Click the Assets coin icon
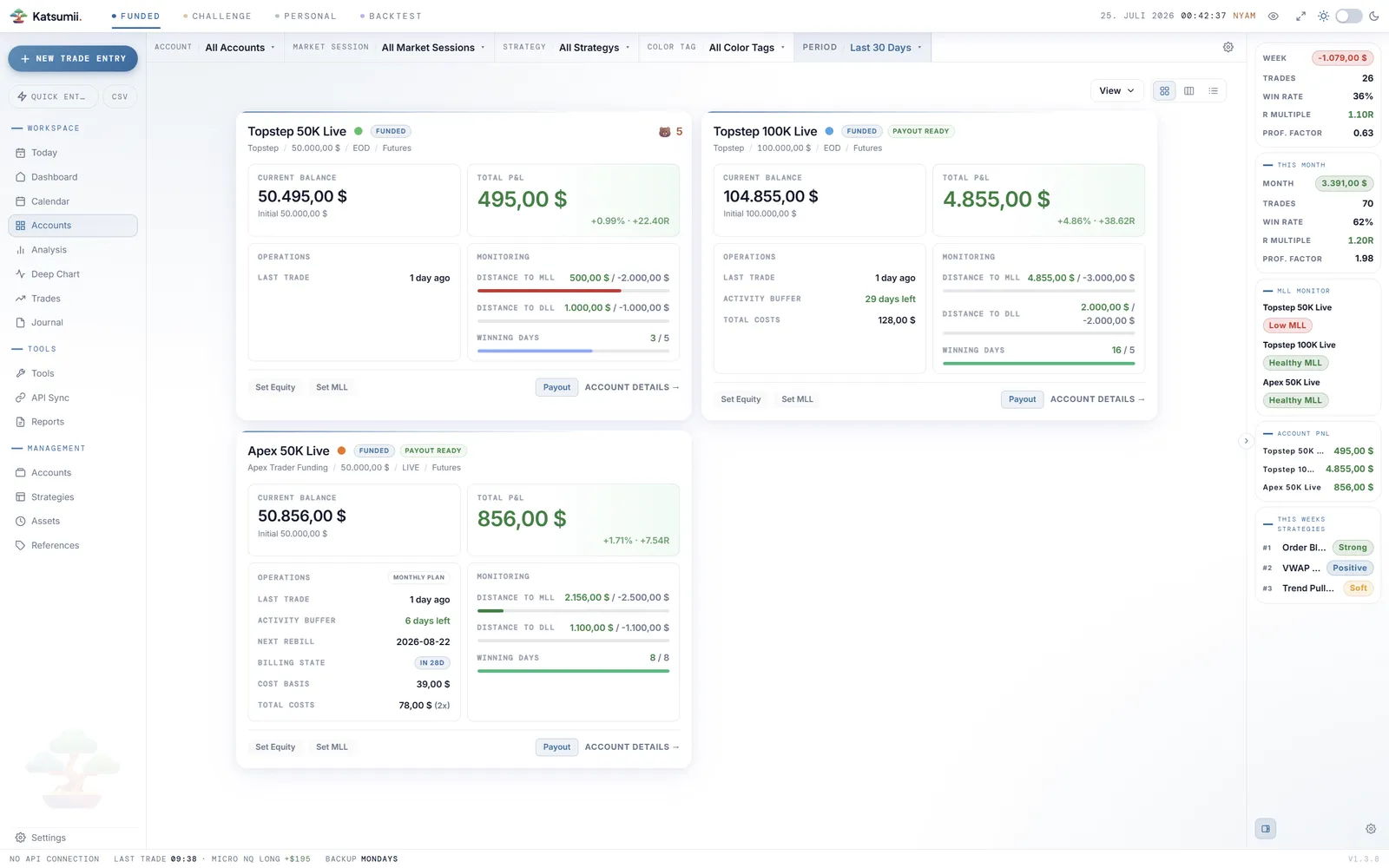The width and height of the screenshot is (1389, 868). point(20,522)
